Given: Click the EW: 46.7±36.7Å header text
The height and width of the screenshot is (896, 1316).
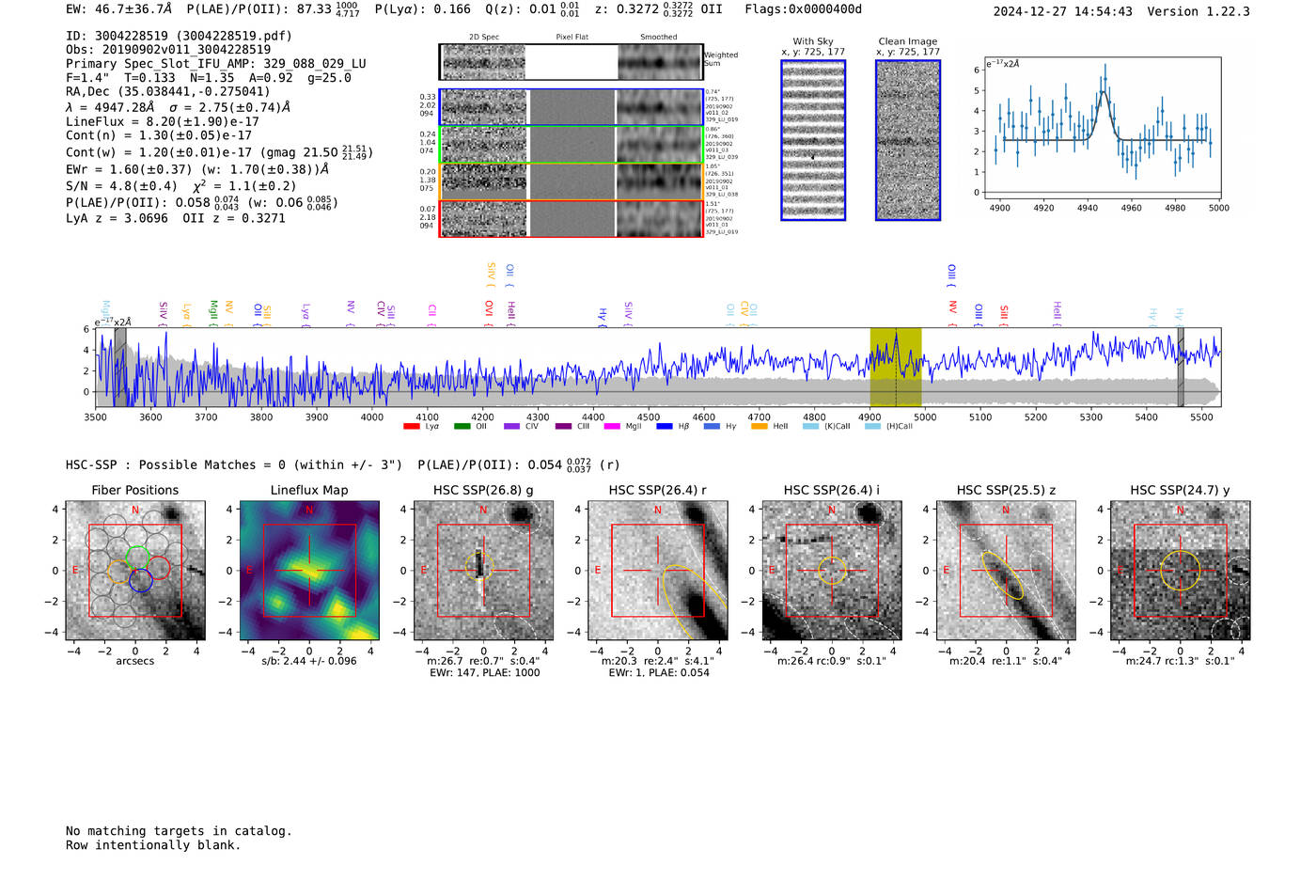Looking at the screenshot, I should click(x=119, y=9).
